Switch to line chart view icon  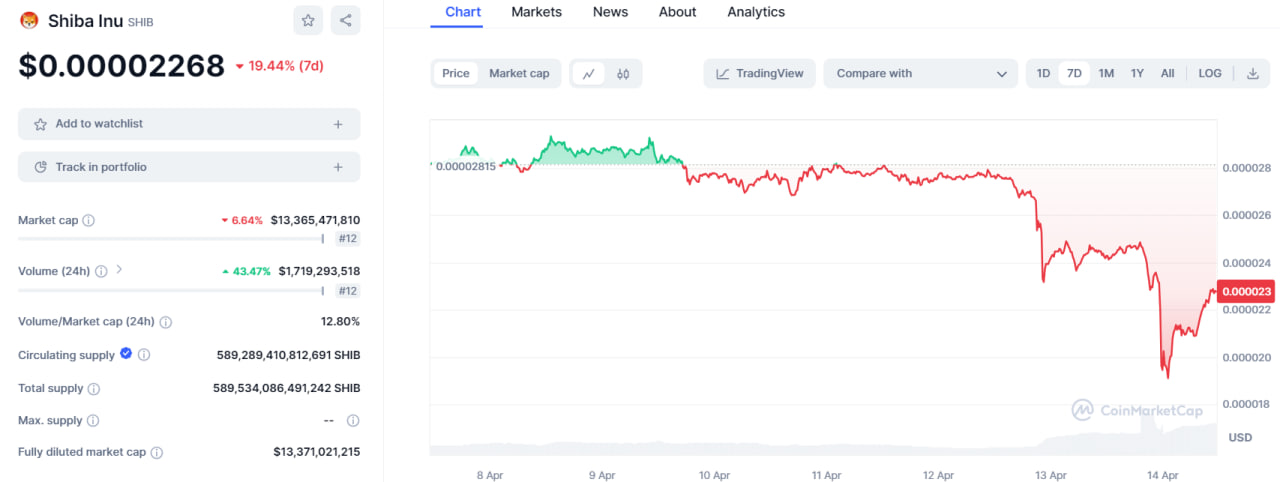tap(589, 73)
